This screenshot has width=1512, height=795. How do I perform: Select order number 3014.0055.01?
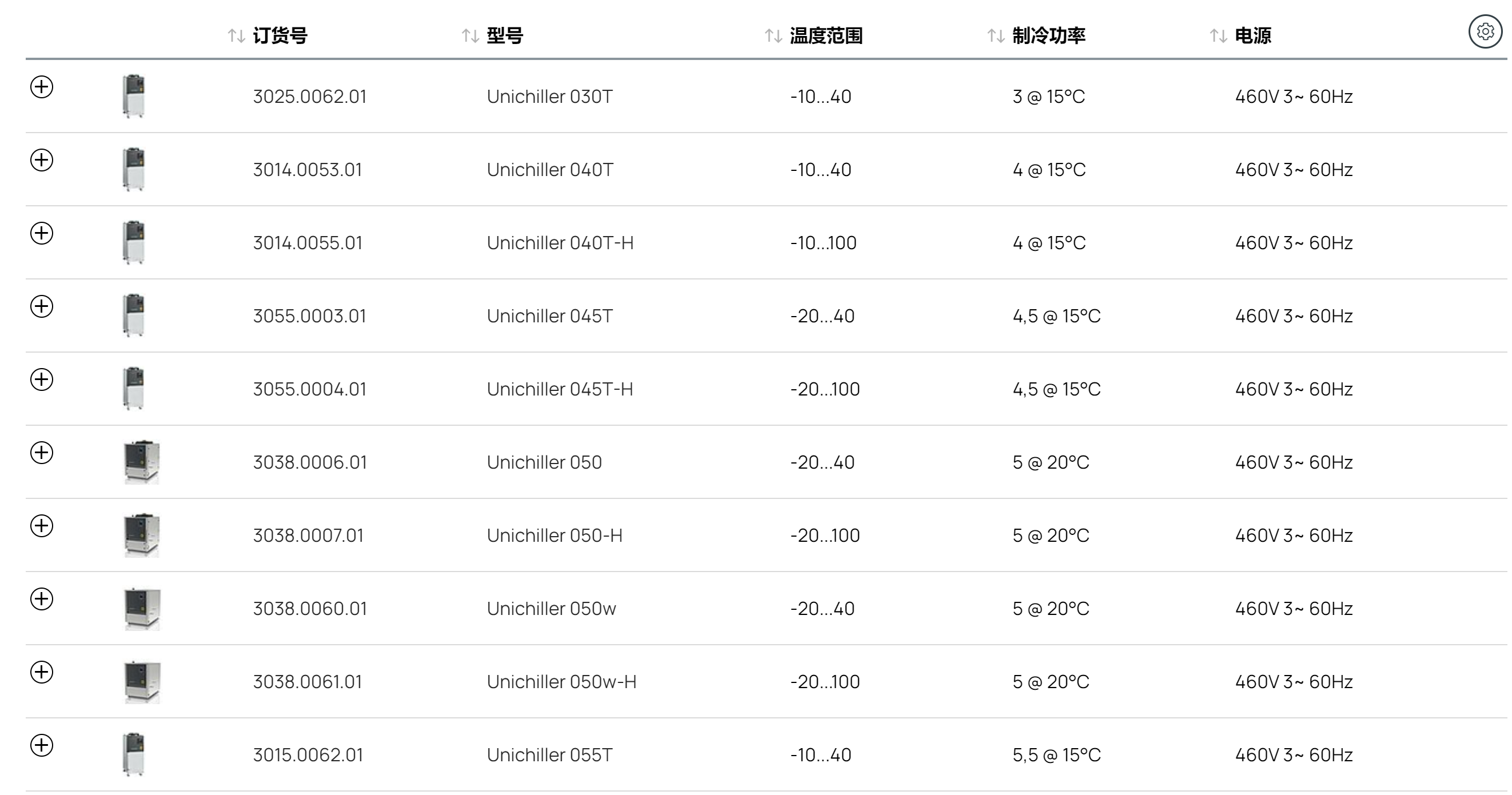pyautogui.click(x=308, y=243)
